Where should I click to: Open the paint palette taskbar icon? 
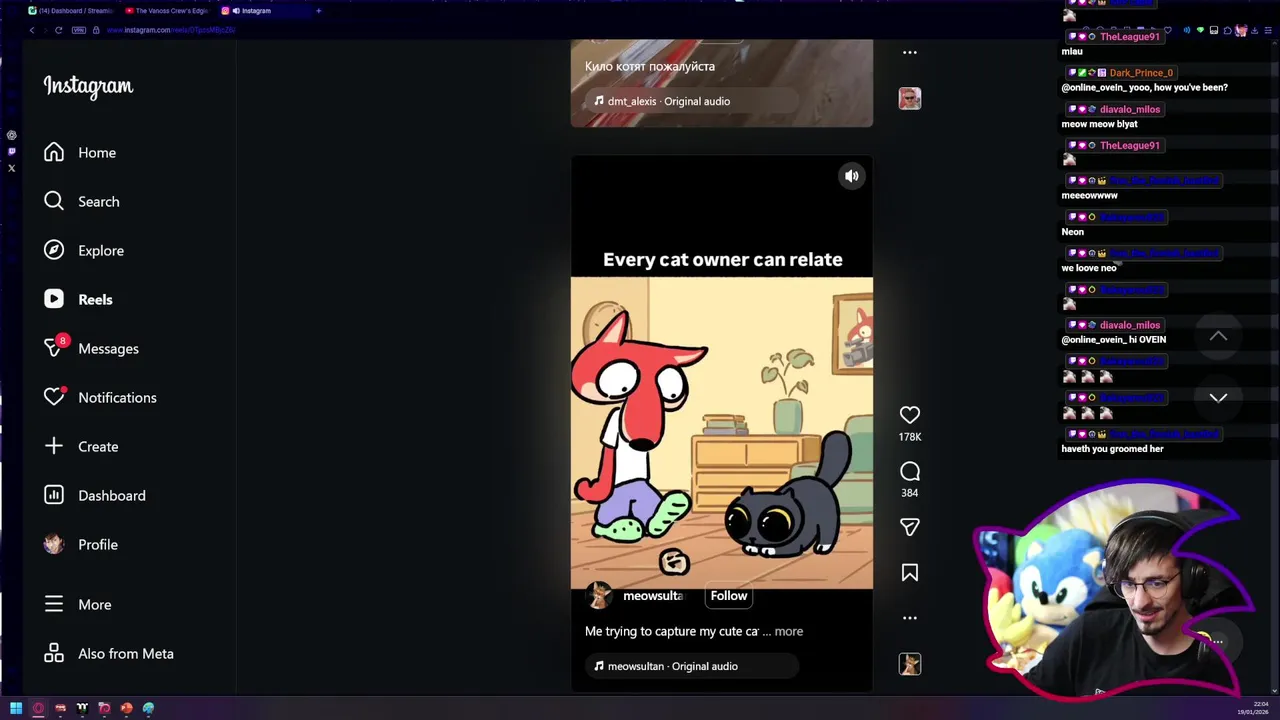tap(148, 709)
